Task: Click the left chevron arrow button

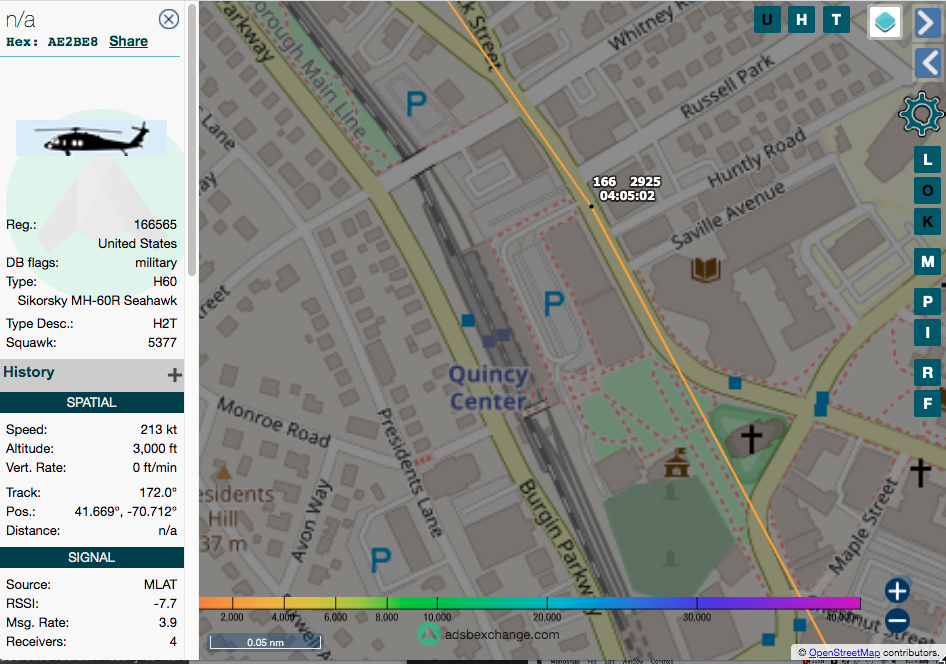Action: (928, 63)
